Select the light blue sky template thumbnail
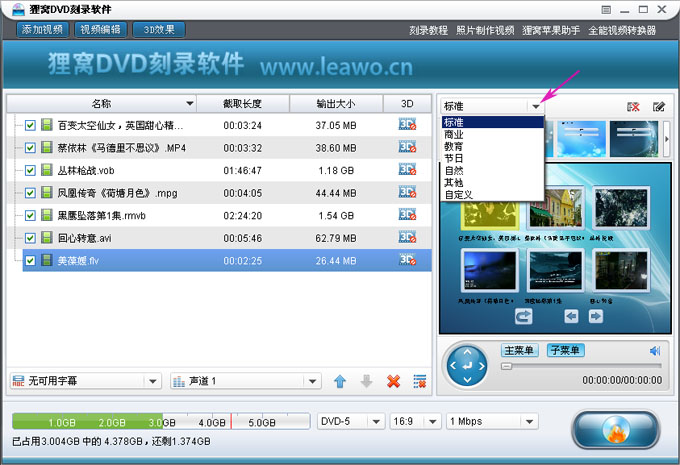Screen dimensions: 680x465 (x=581, y=138)
